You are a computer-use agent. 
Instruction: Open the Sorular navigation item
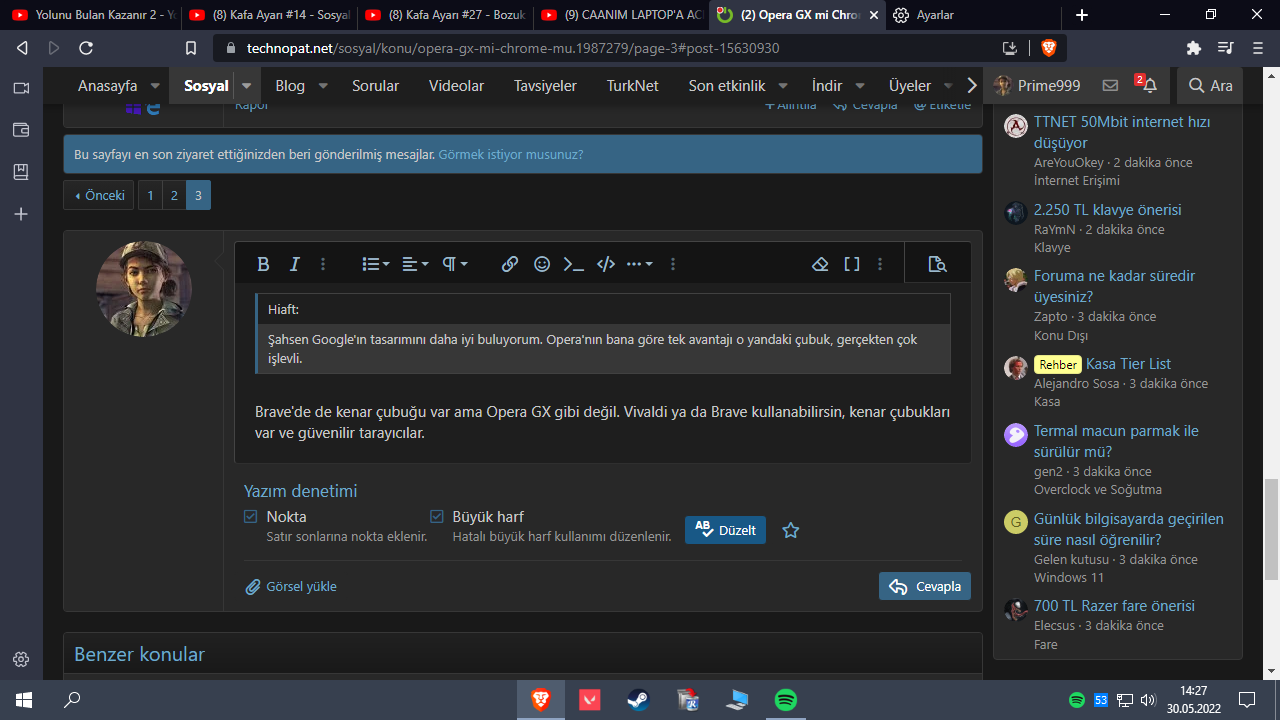point(375,86)
